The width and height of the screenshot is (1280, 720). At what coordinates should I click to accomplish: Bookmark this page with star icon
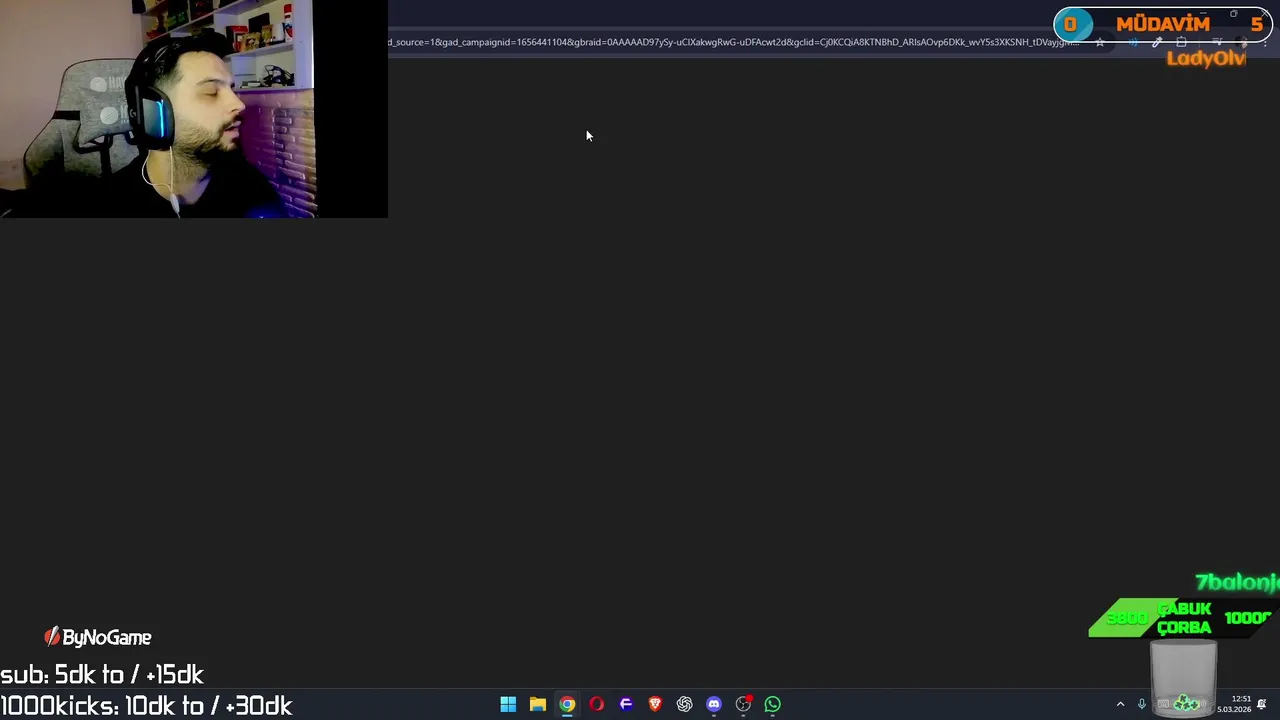click(x=1100, y=42)
